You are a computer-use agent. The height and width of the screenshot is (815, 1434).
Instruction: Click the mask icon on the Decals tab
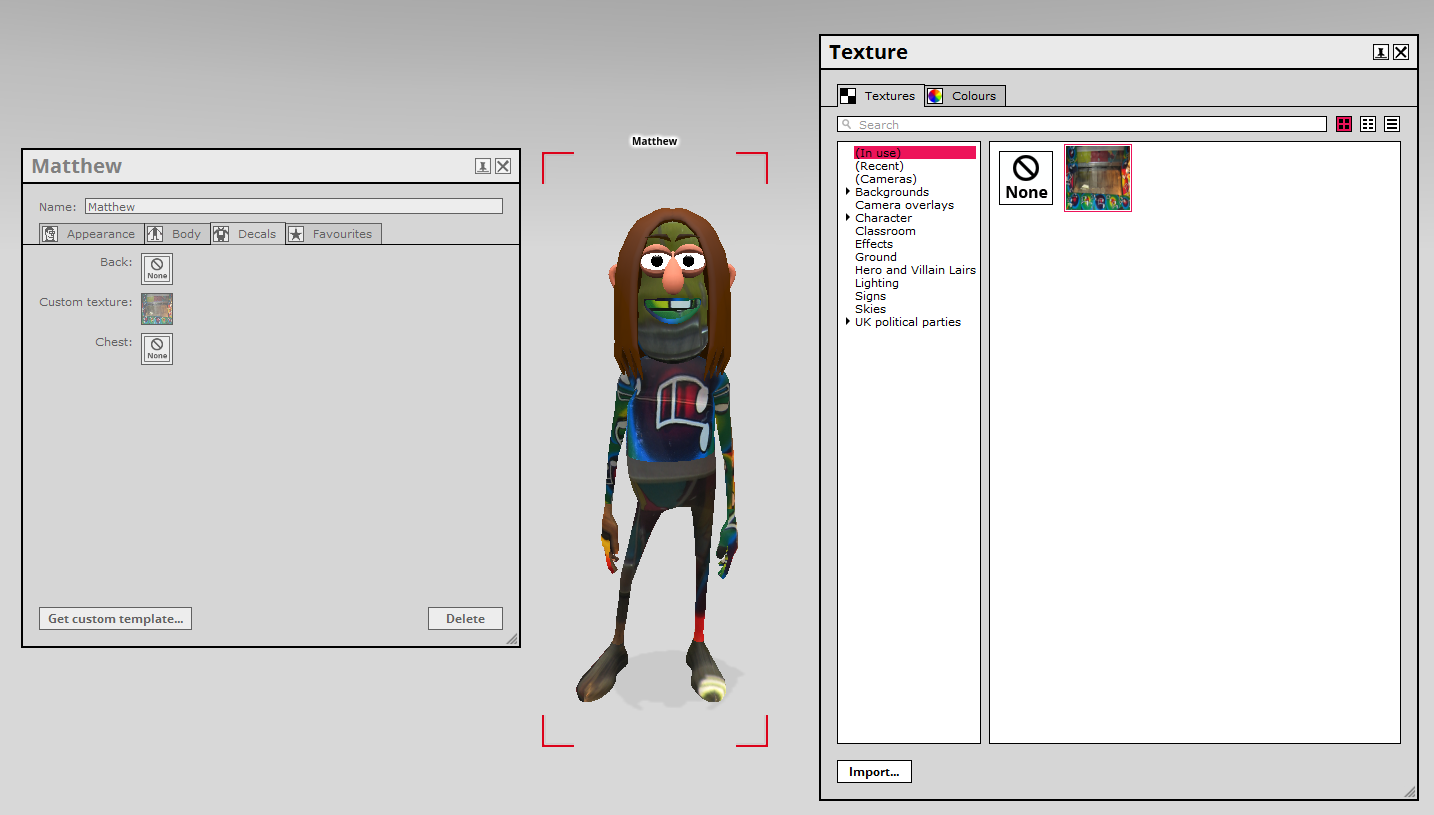[223, 233]
